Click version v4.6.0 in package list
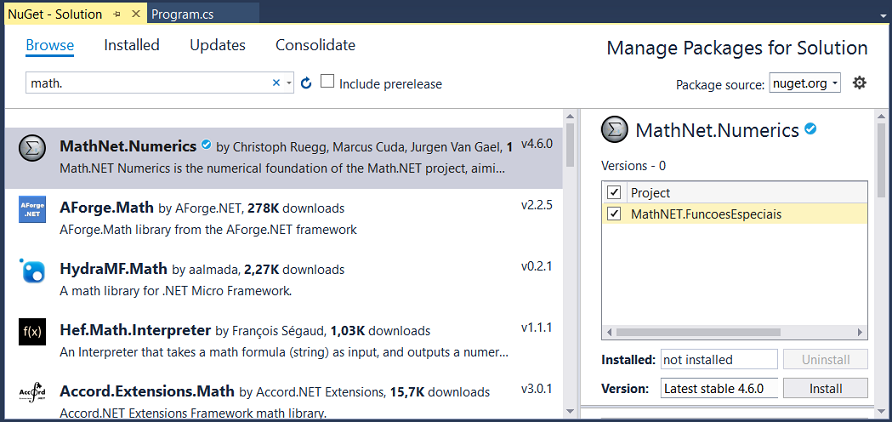The width and height of the screenshot is (892, 422). 536,143
